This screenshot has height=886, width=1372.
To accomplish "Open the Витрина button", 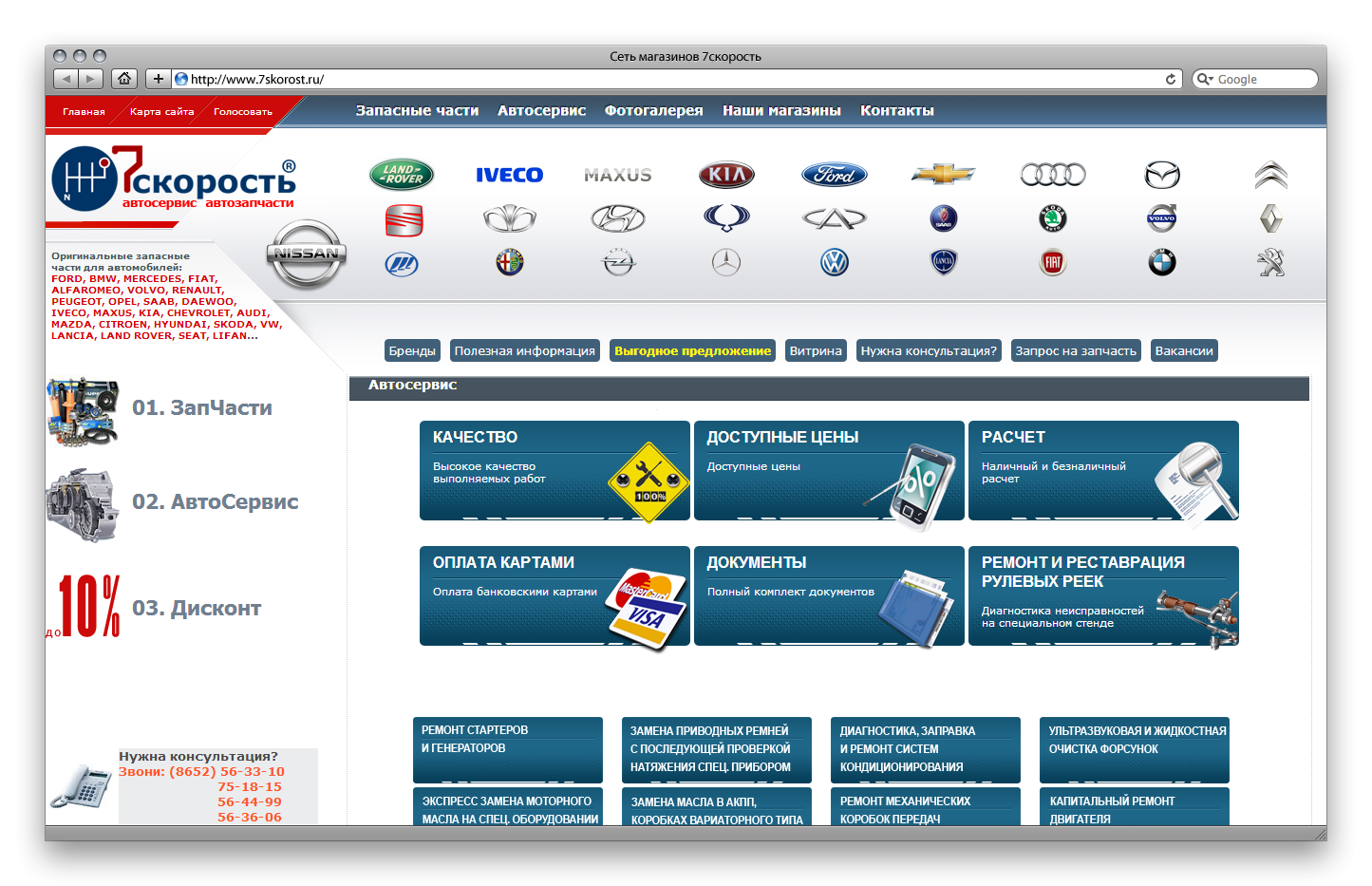I will tap(816, 350).
